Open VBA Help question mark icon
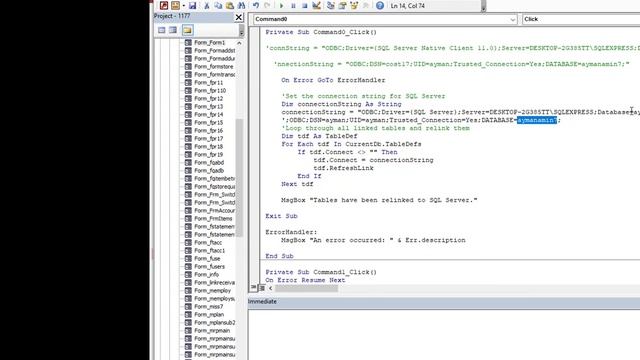 380,5
